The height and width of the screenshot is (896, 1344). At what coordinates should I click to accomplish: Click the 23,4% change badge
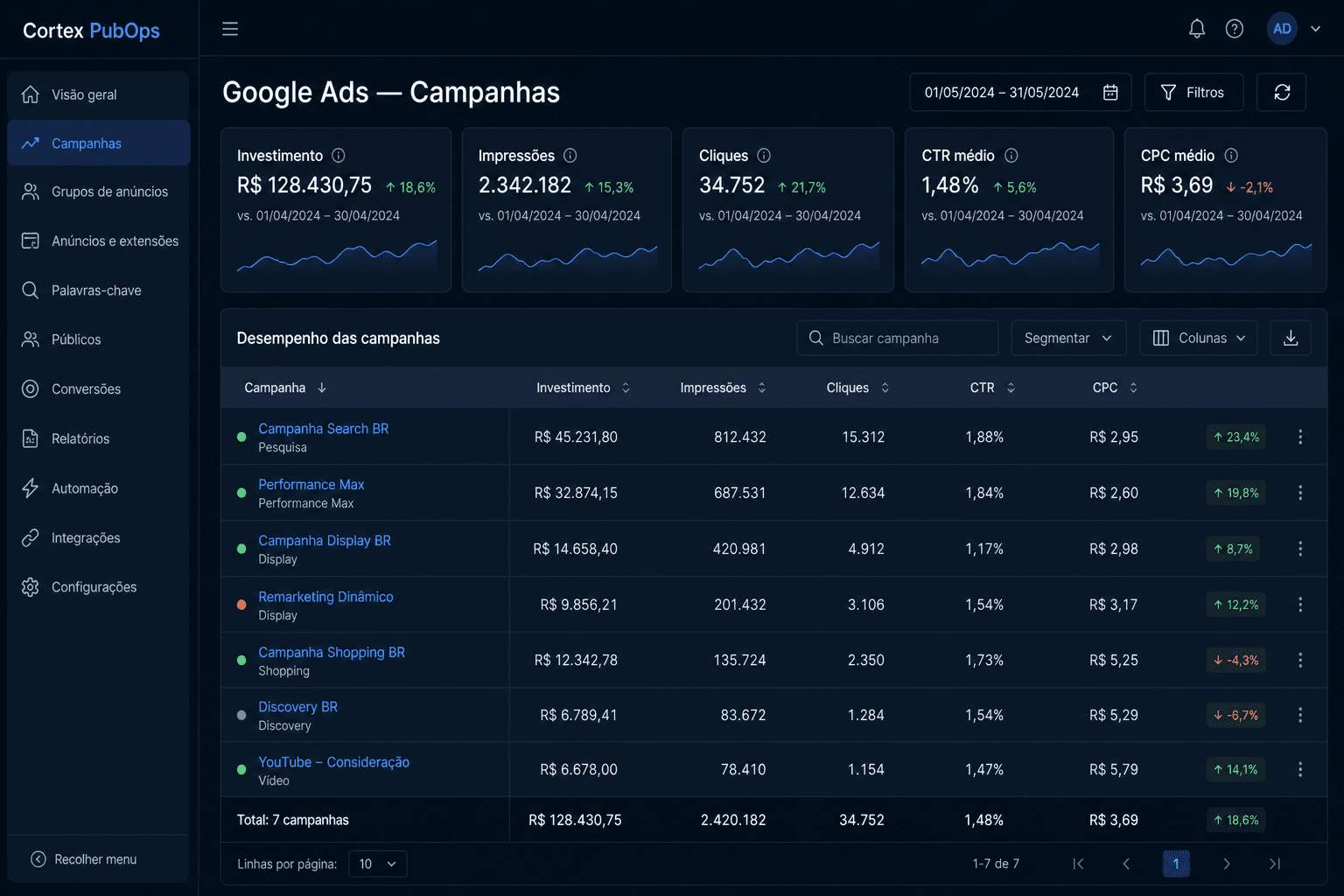pyautogui.click(x=1235, y=437)
